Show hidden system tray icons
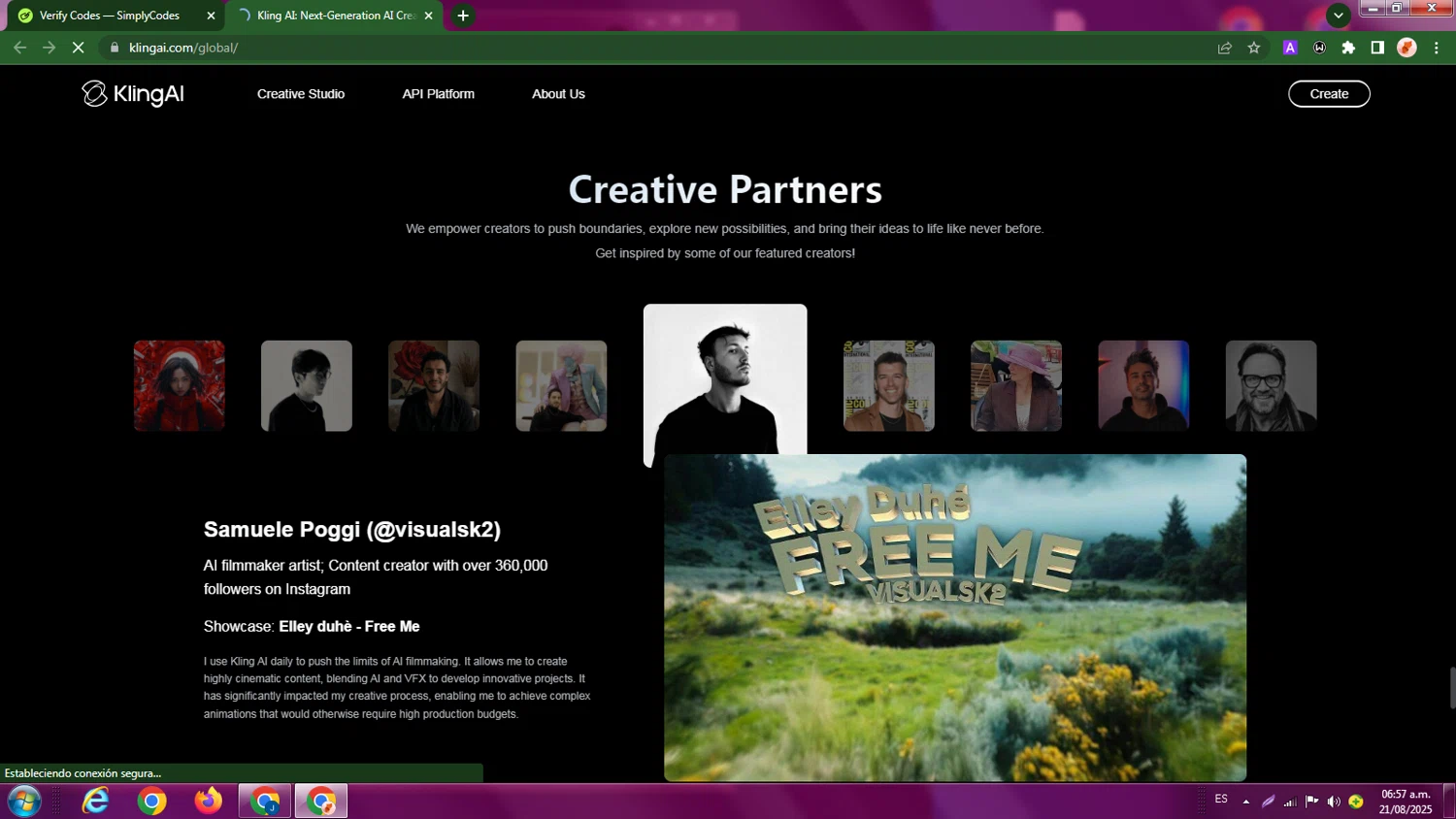The image size is (1456, 819). pos(1246,802)
